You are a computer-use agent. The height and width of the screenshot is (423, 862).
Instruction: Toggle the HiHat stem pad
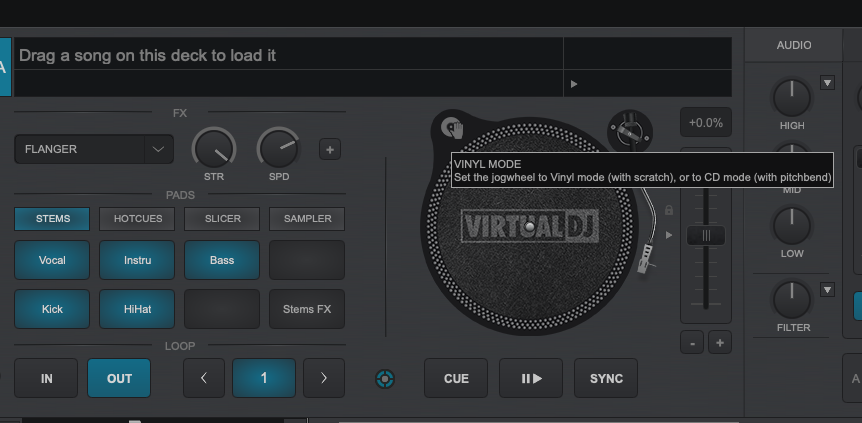pyautogui.click(x=137, y=309)
